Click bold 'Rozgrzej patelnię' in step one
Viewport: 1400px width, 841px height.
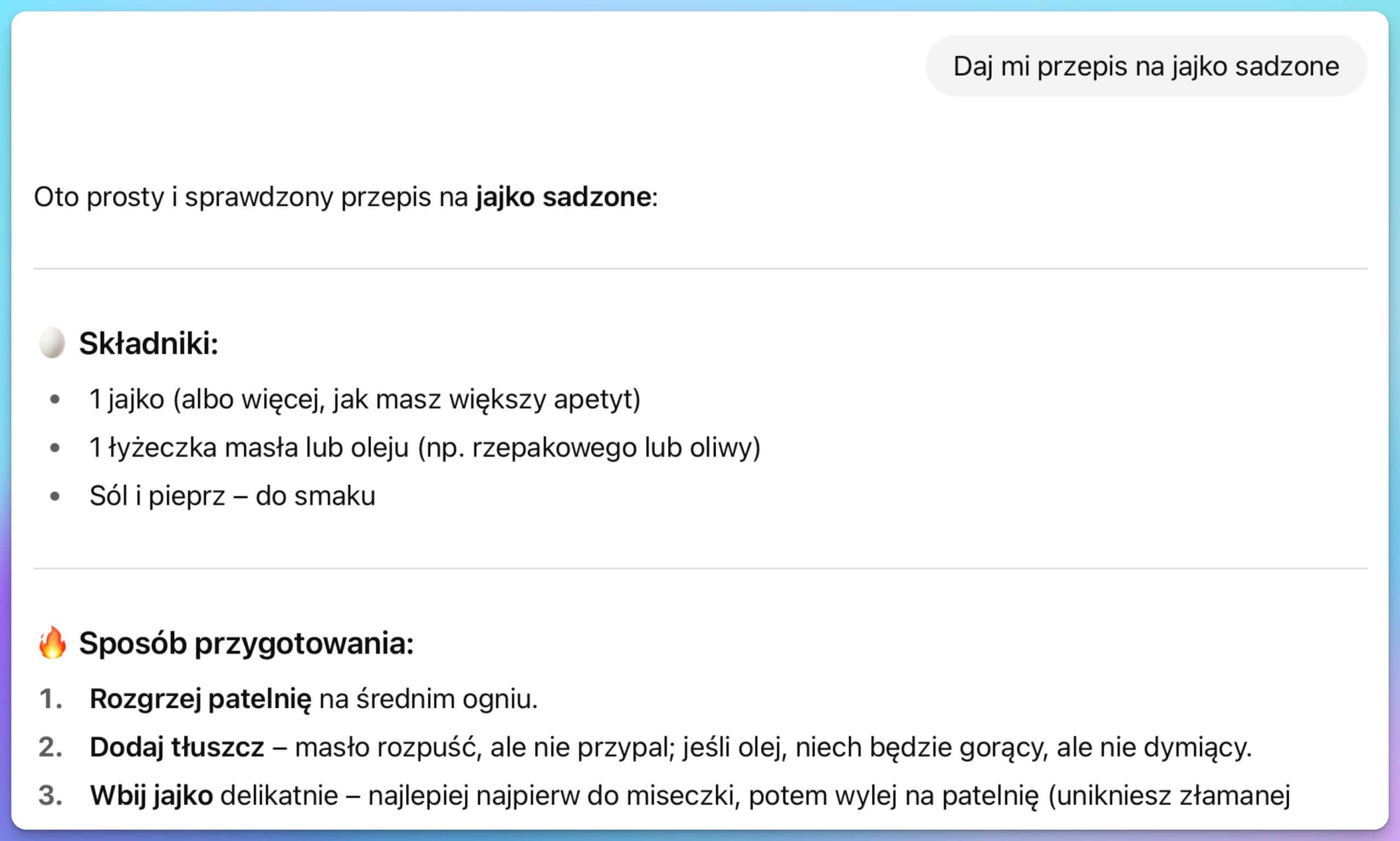coord(201,699)
